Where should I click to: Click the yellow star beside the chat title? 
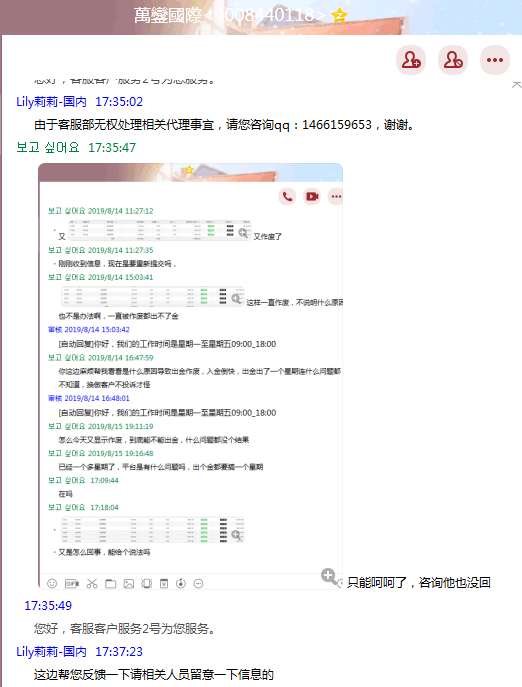(339, 16)
